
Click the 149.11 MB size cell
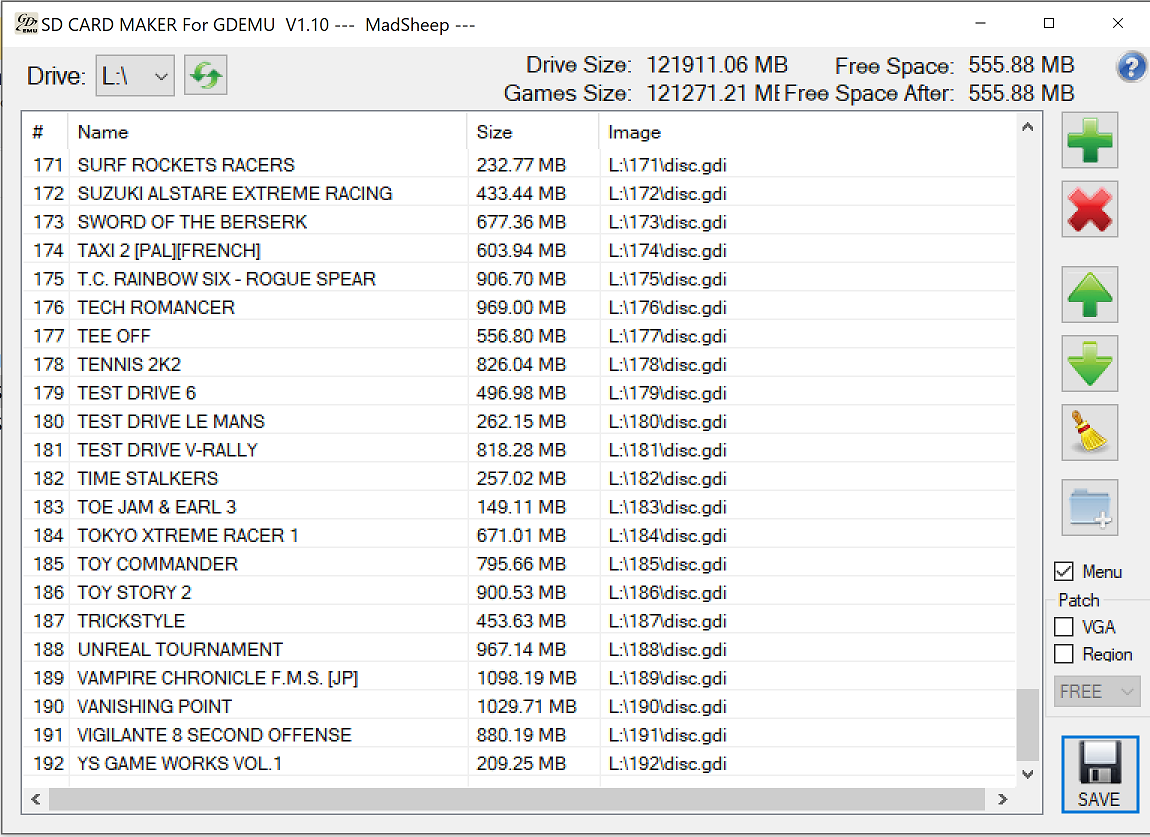click(521, 507)
